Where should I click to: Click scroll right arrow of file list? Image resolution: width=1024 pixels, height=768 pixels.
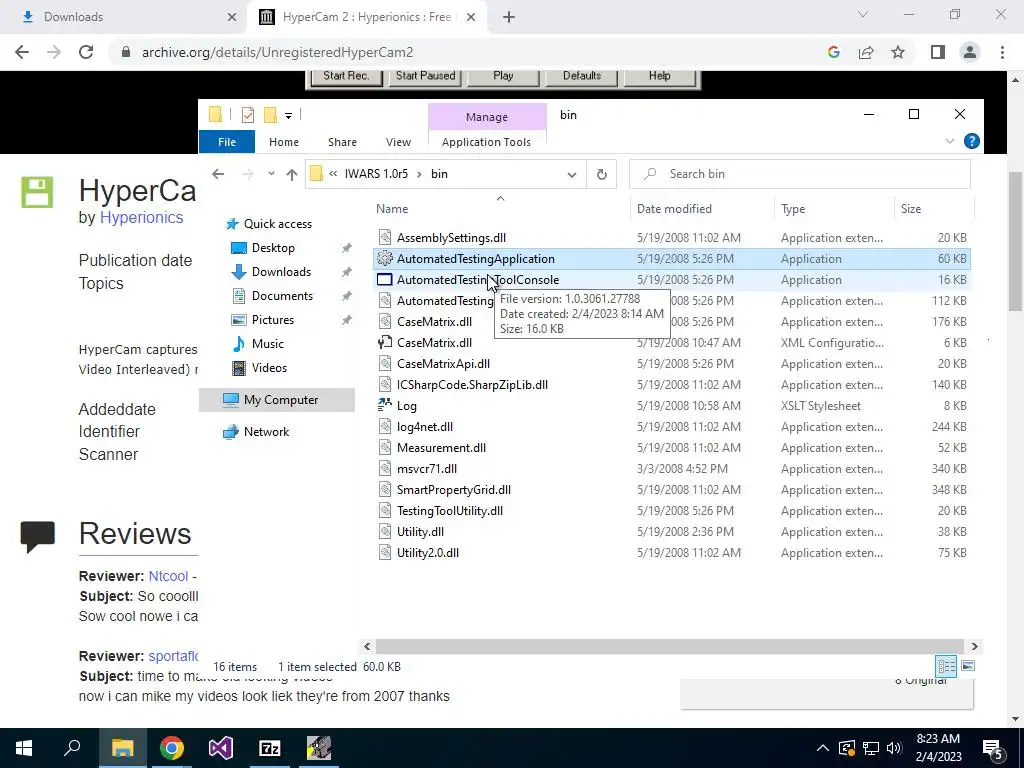[974, 647]
